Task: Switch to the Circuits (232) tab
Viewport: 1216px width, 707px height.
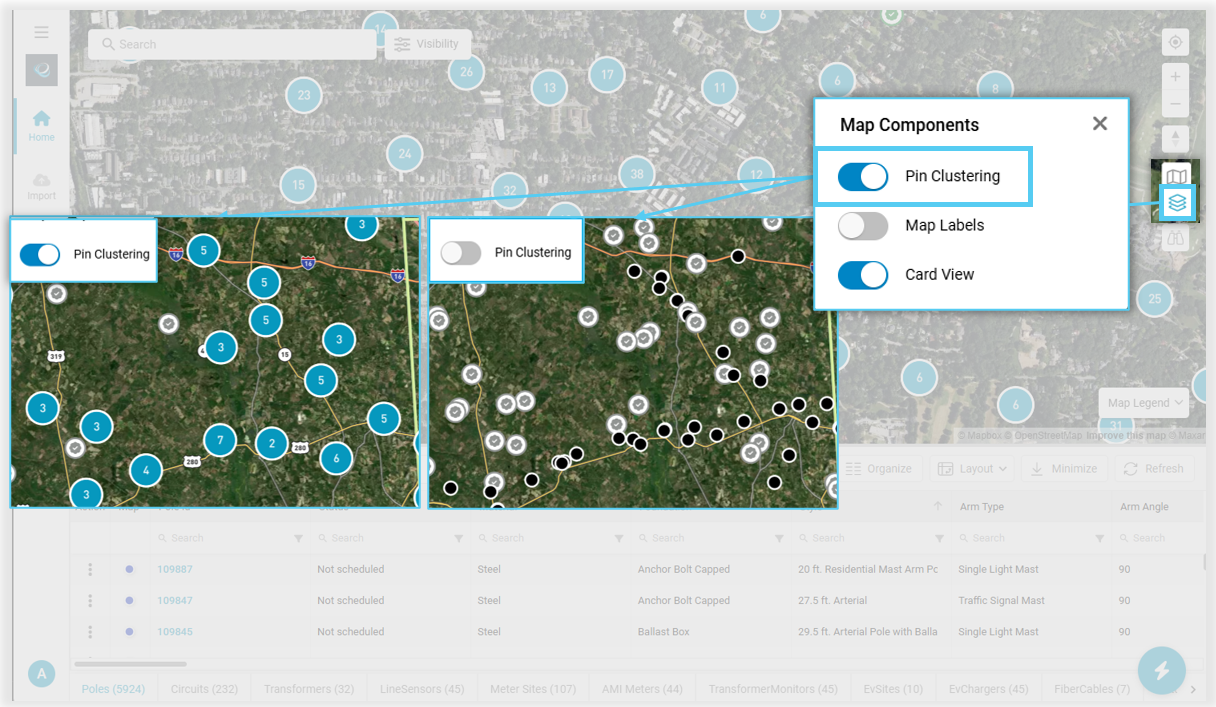Action: point(204,689)
